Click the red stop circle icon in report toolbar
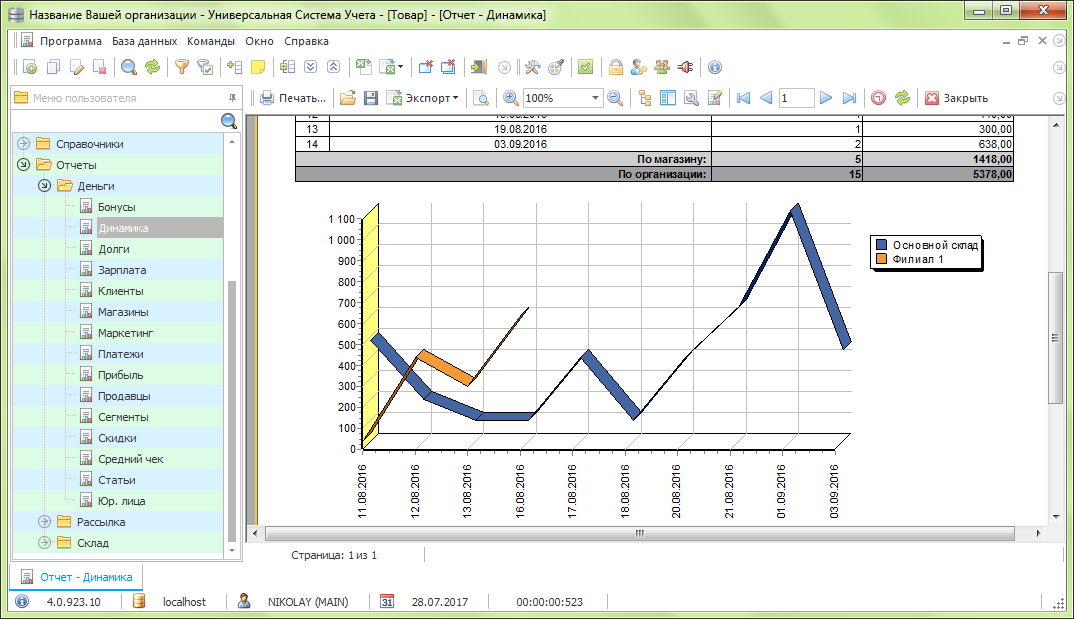 878,98
